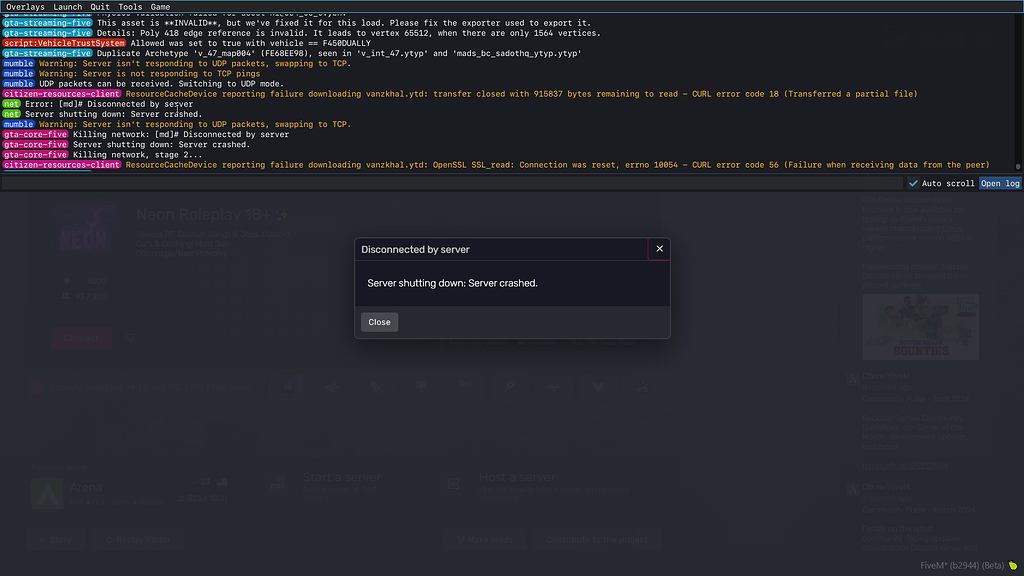Click the Better Call Bounties banner image
The width and height of the screenshot is (1024, 576).
920,327
